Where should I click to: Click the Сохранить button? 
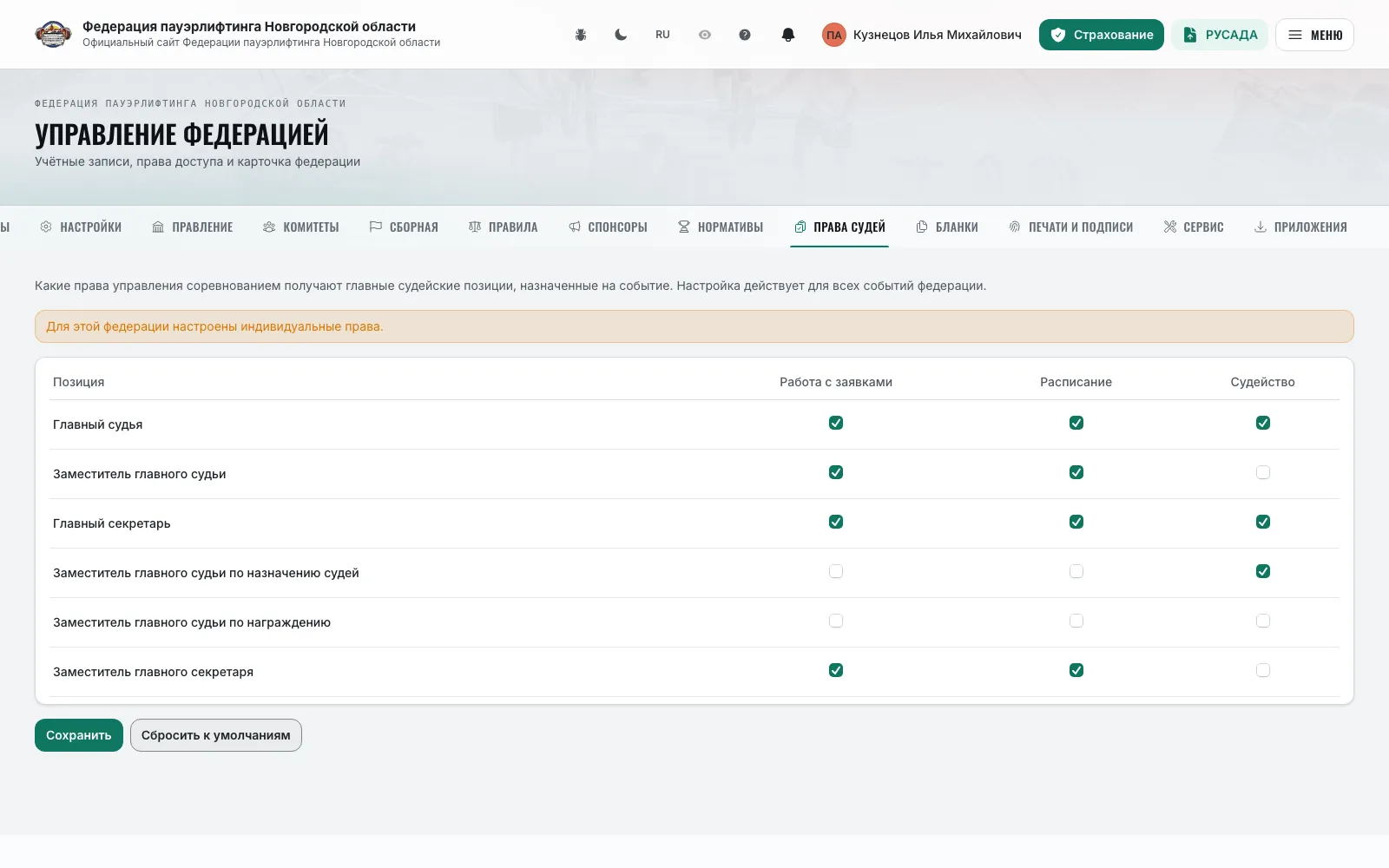79,735
